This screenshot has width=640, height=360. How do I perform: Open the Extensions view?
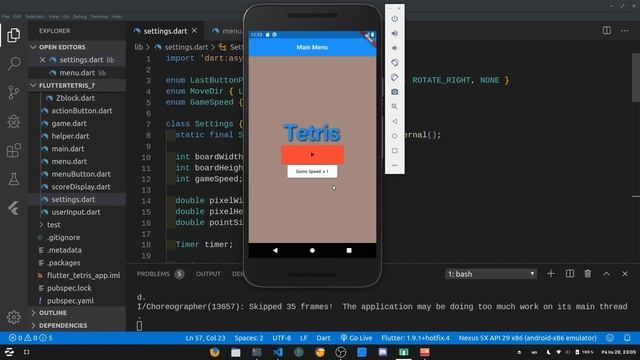[x=13, y=150]
